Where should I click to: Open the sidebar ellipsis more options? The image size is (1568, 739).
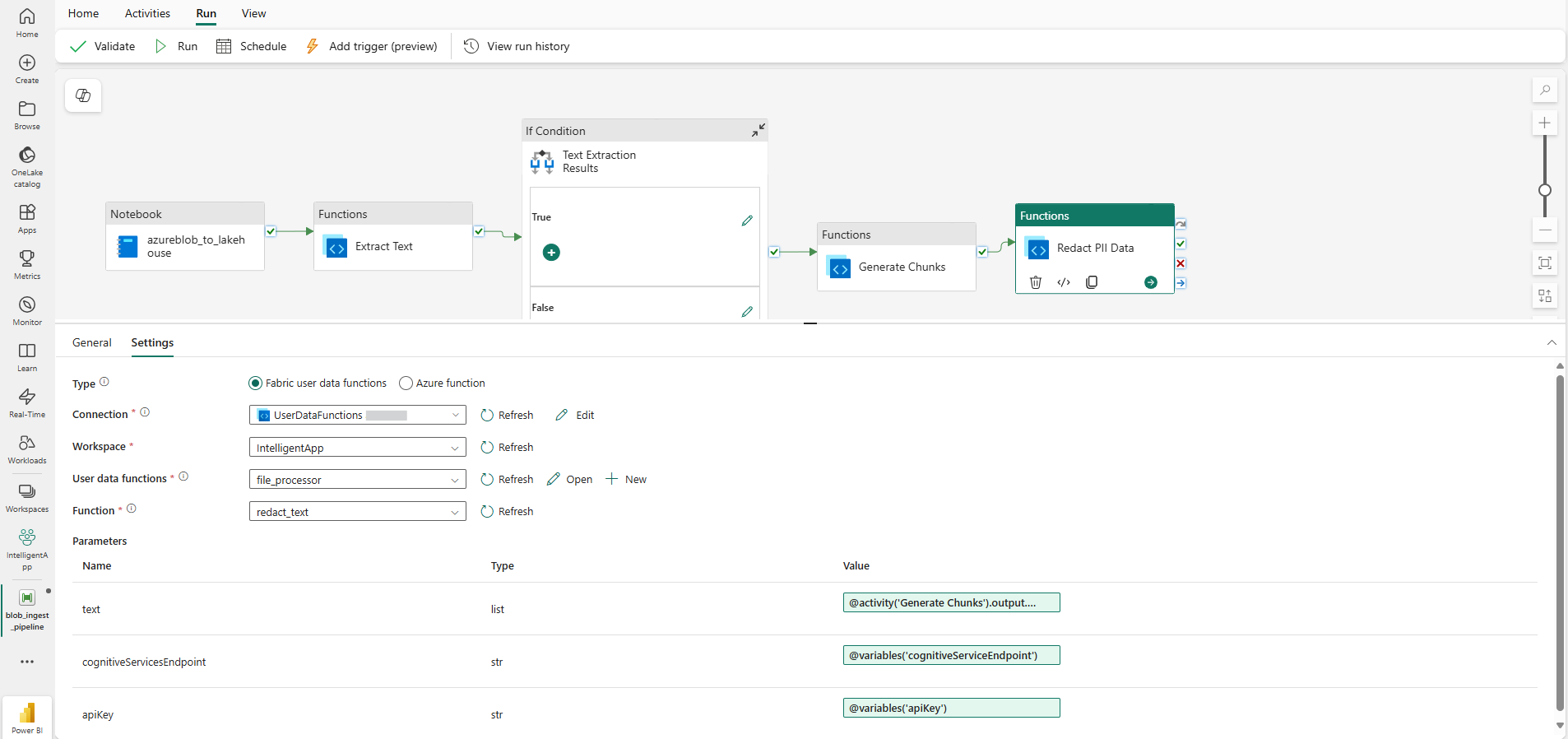27,662
